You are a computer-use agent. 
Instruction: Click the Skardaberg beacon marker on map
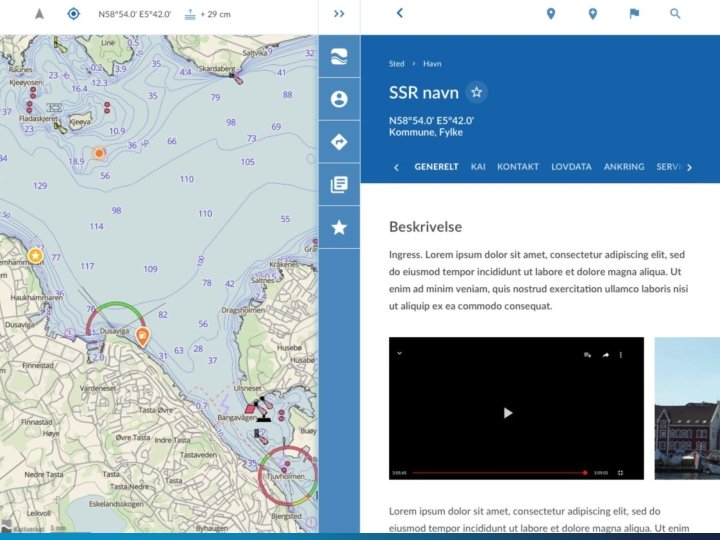pyautogui.click(x=237, y=79)
